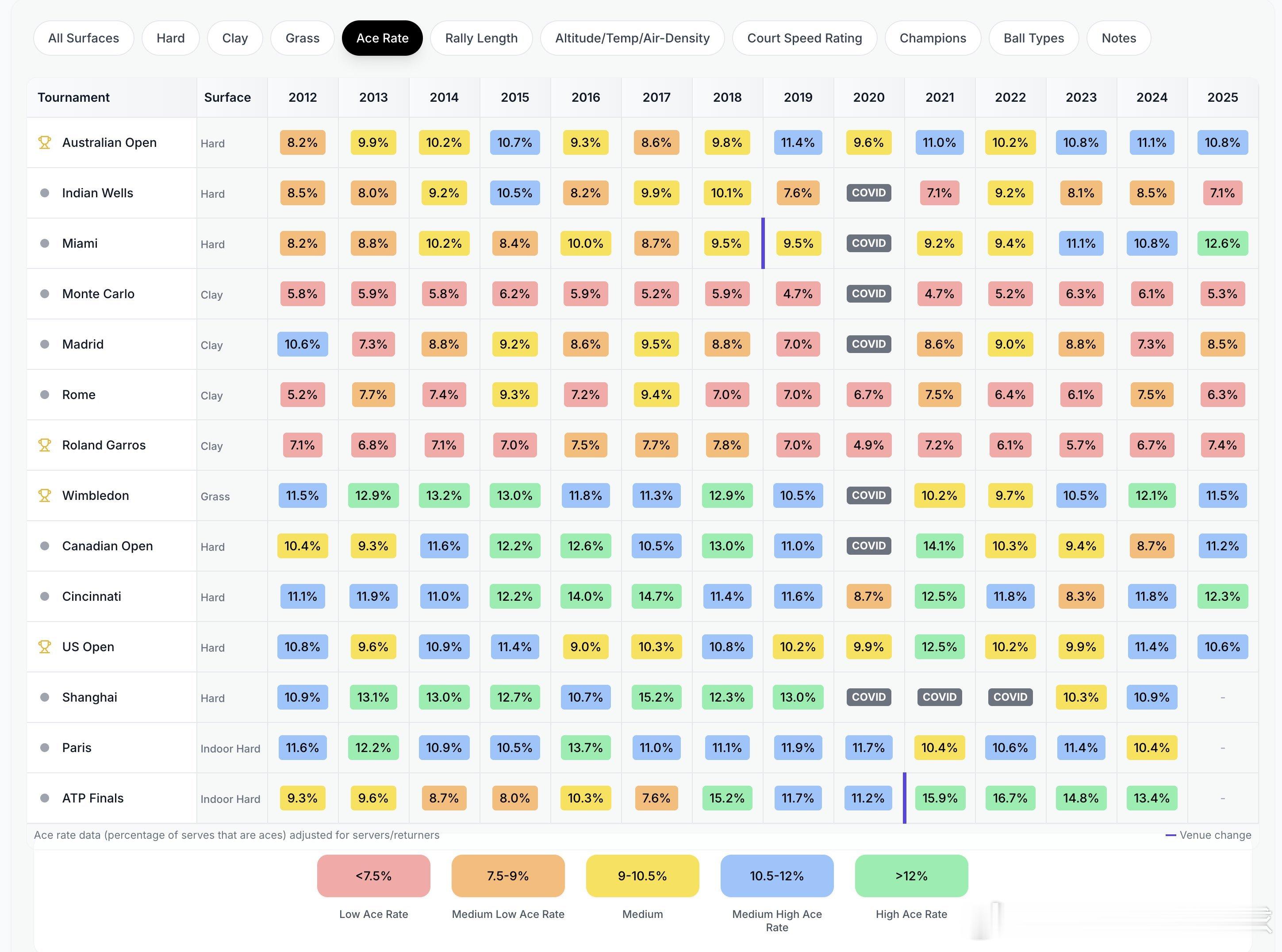The image size is (1282, 952).
Task: Click the grey dot beside Rome
Action: (44, 395)
